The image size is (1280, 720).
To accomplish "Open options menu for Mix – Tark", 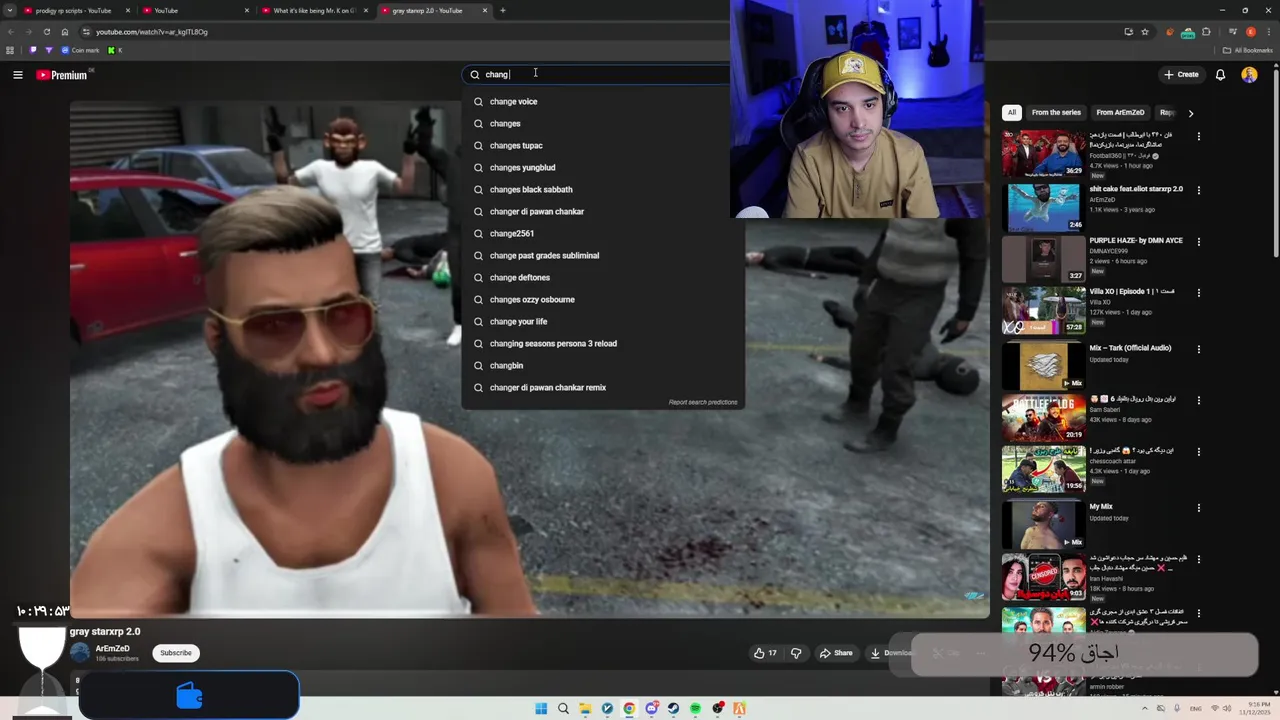I will click(x=1199, y=349).
